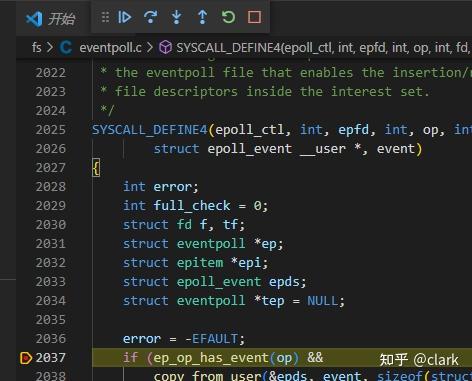Click the gutter beside line 2036
This screenshot has height=381, width=472.
[26, 339]
